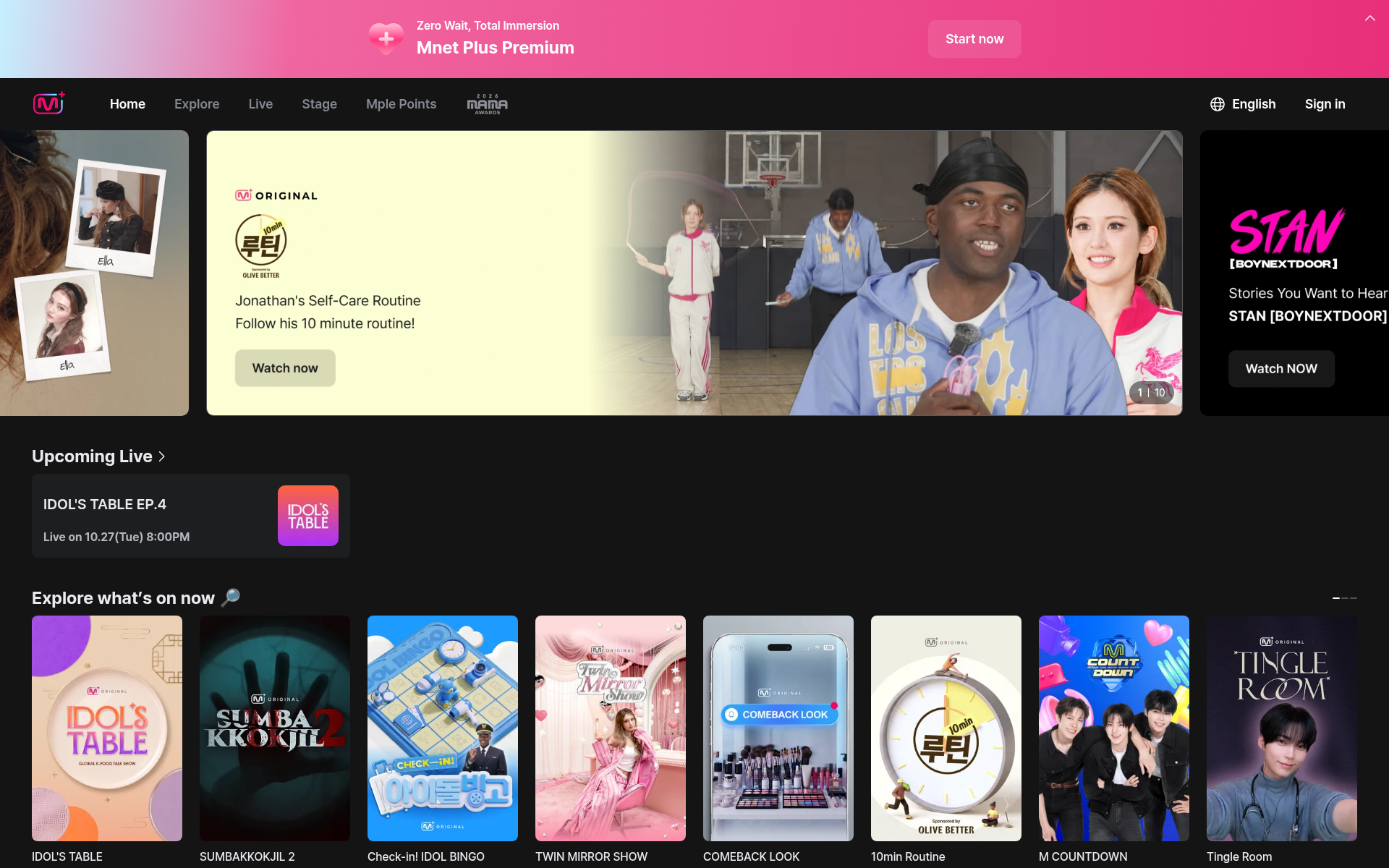Click the globe language icon

click(x=1218, y=104)
